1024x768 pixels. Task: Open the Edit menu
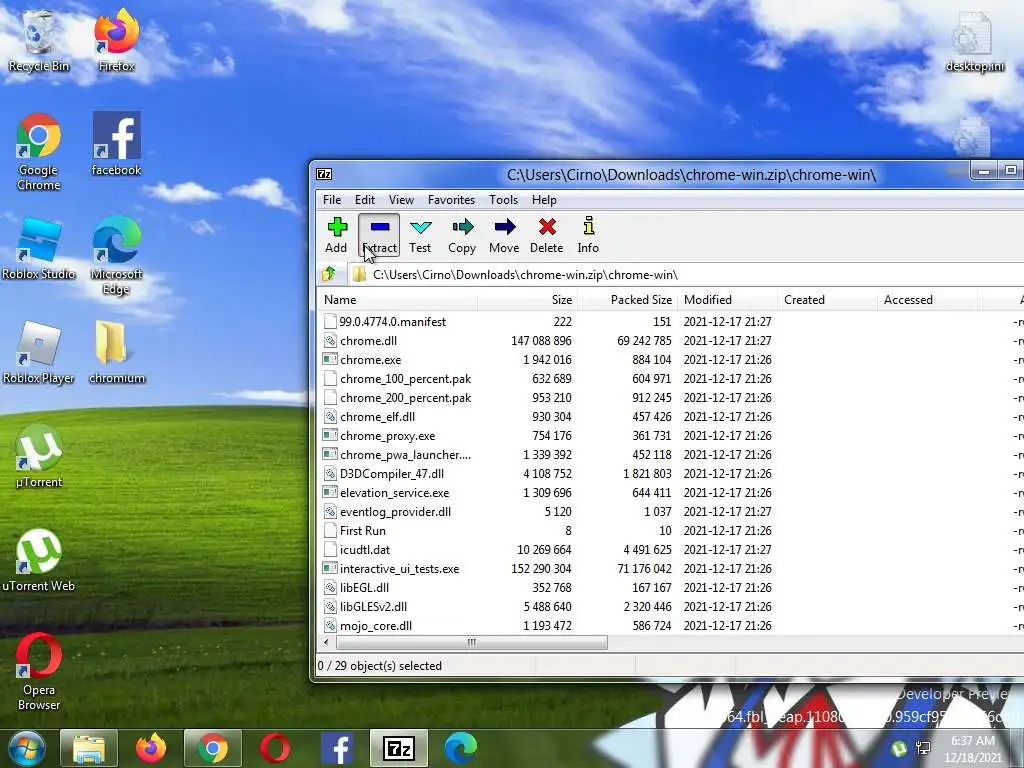tap(364, 200)
